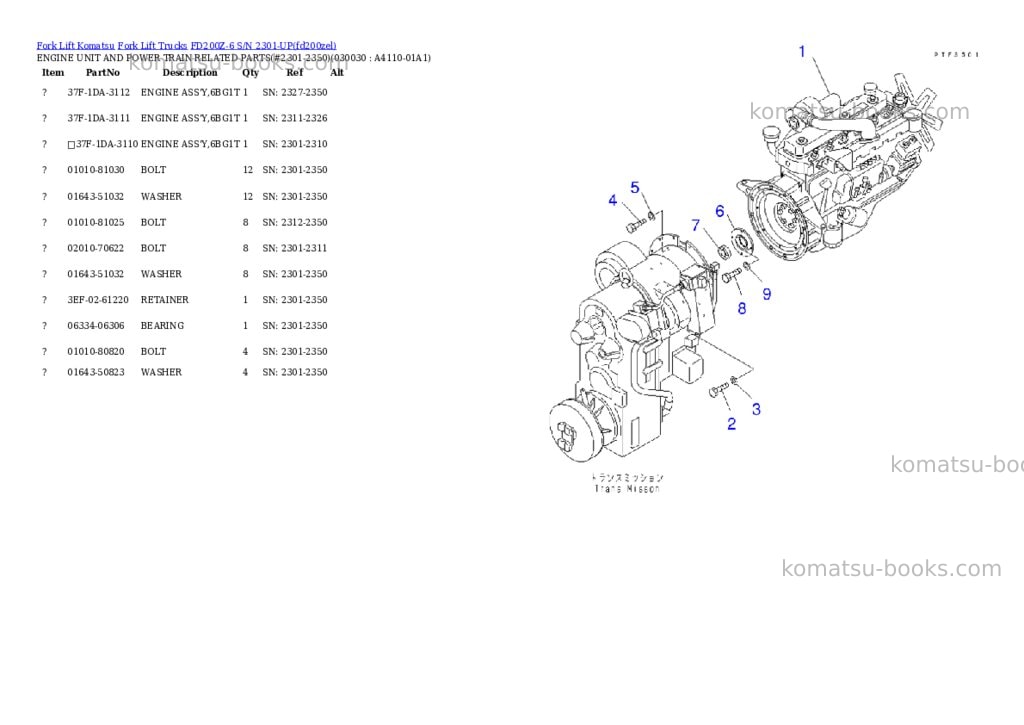Viewport: 1024px width, 725px height.
Task: Click the Qty column header
Action: coord(251,72)
